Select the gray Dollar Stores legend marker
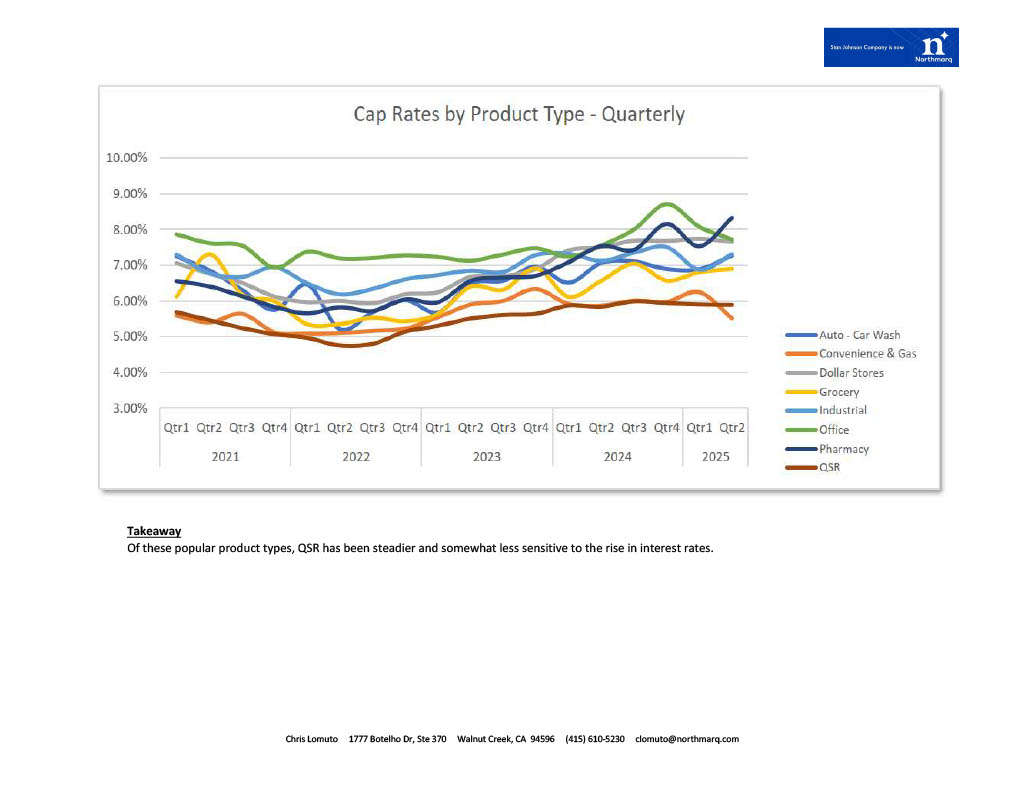 point(800,373)
